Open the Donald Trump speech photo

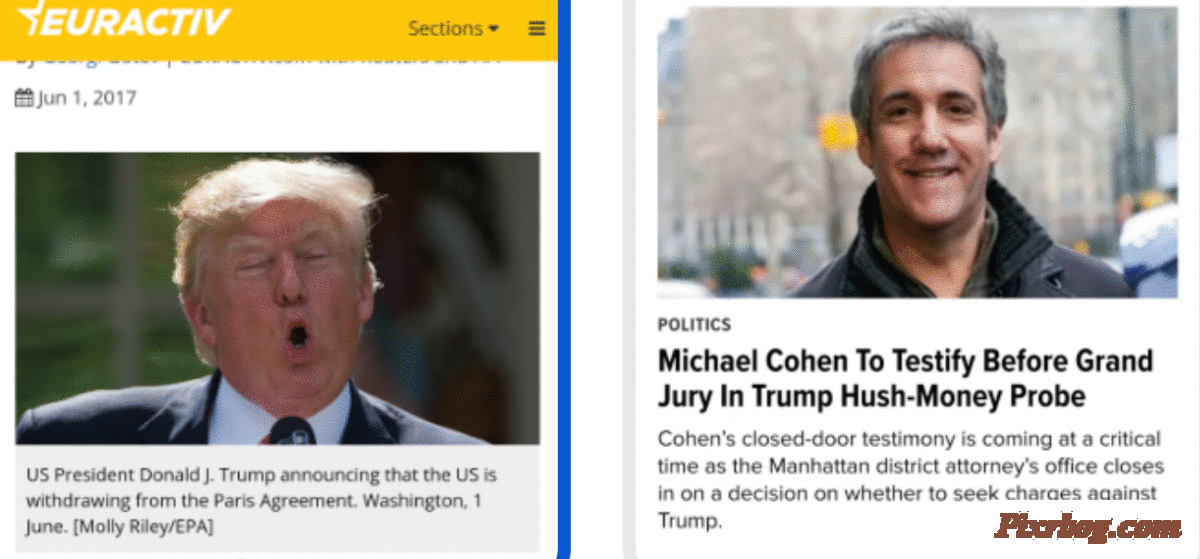click(x=277, y=298)
